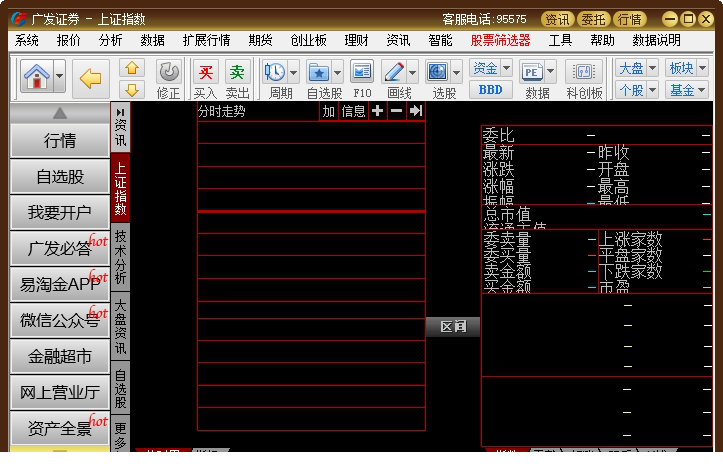This screenshot has height=470, width=723.
Task: Expand the 画线 dropdown arrow
Action: pos(413,72)
